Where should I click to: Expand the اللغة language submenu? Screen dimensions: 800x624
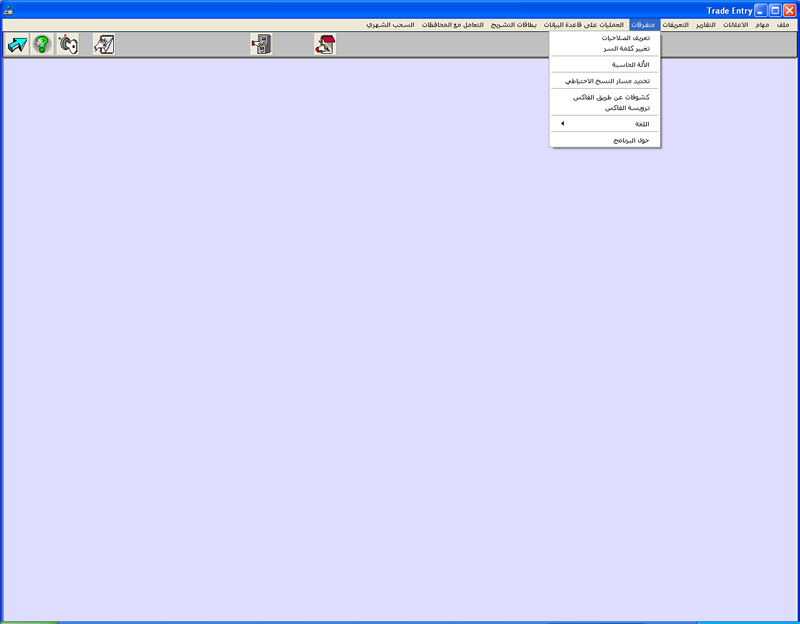coord(605,124)
